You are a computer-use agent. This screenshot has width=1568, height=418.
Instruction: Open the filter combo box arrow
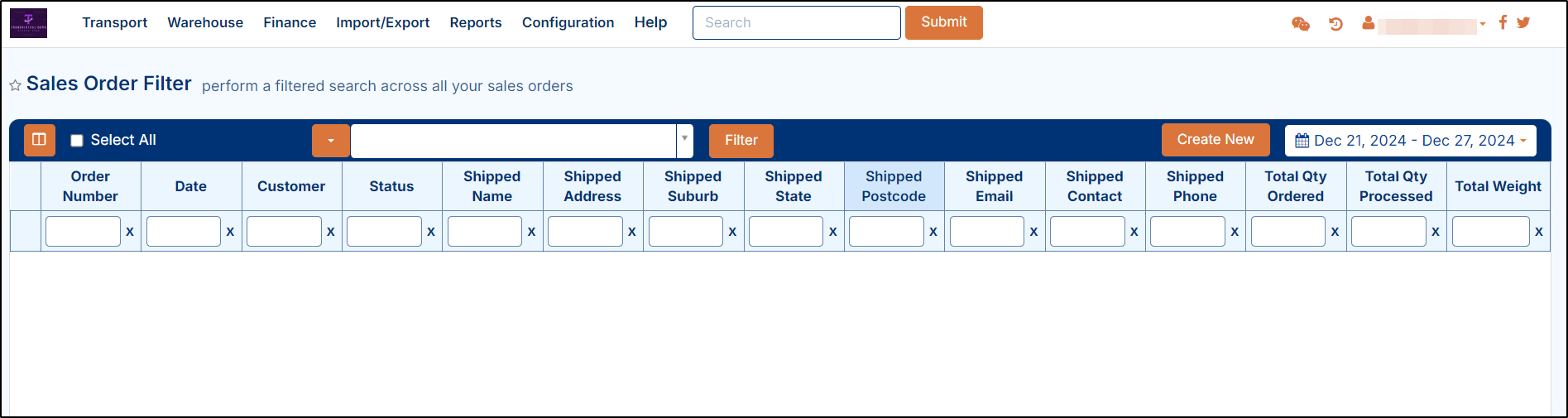(x=684, y=140)
